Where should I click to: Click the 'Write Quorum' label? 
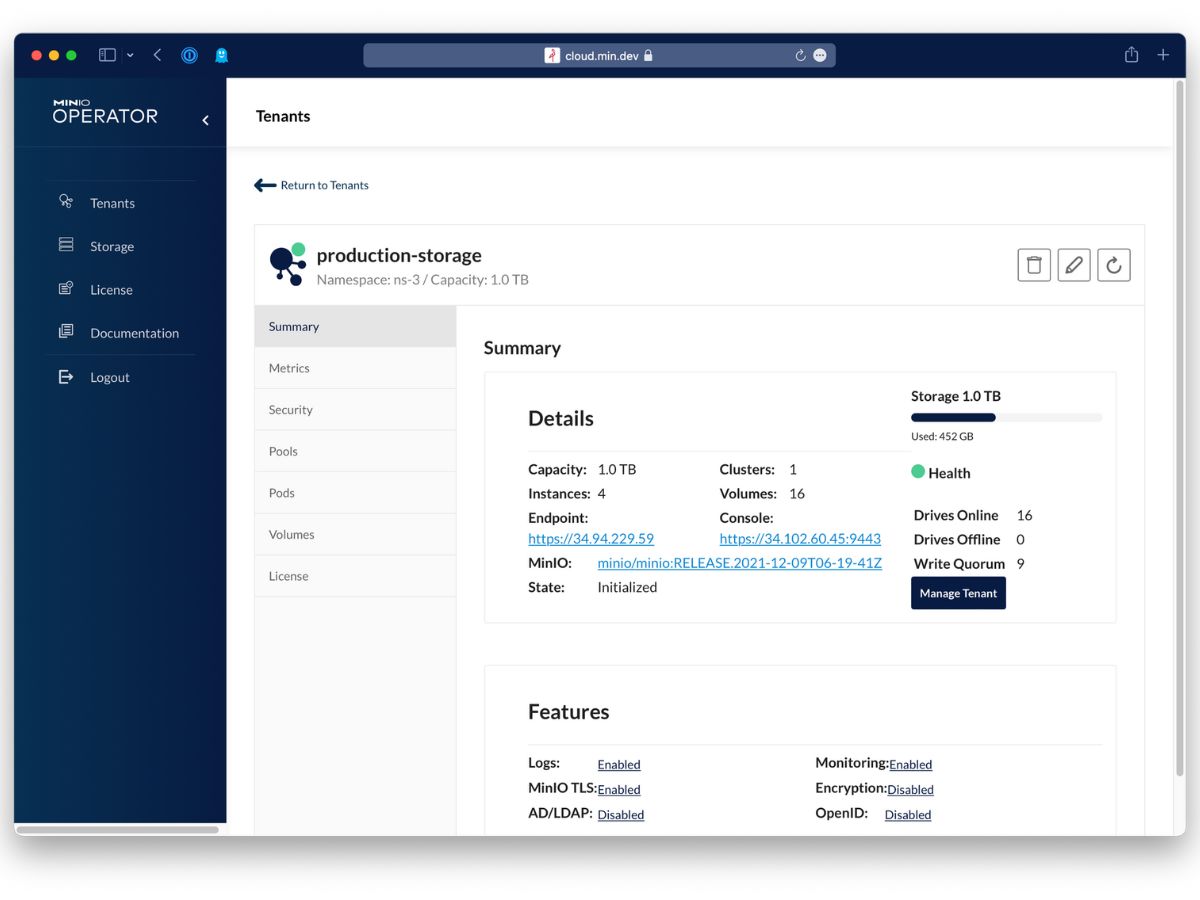pos(959,563)
